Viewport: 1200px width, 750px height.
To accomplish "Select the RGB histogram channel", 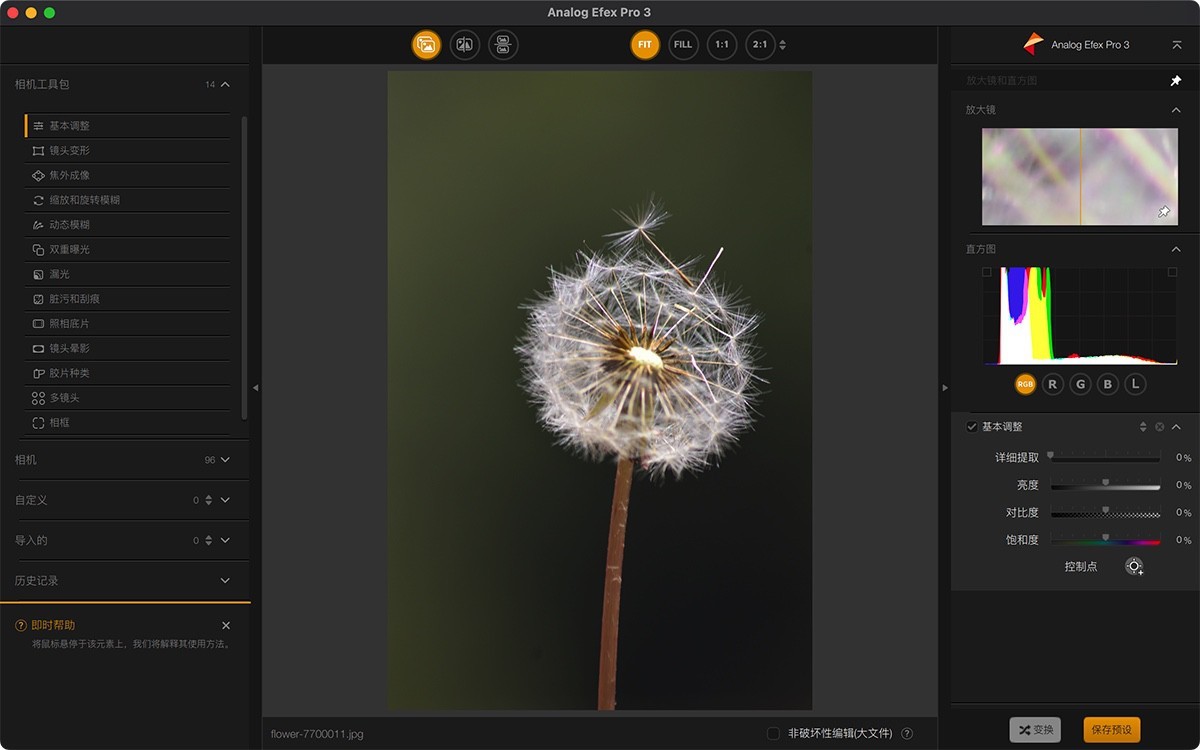I will [1025, 384].
